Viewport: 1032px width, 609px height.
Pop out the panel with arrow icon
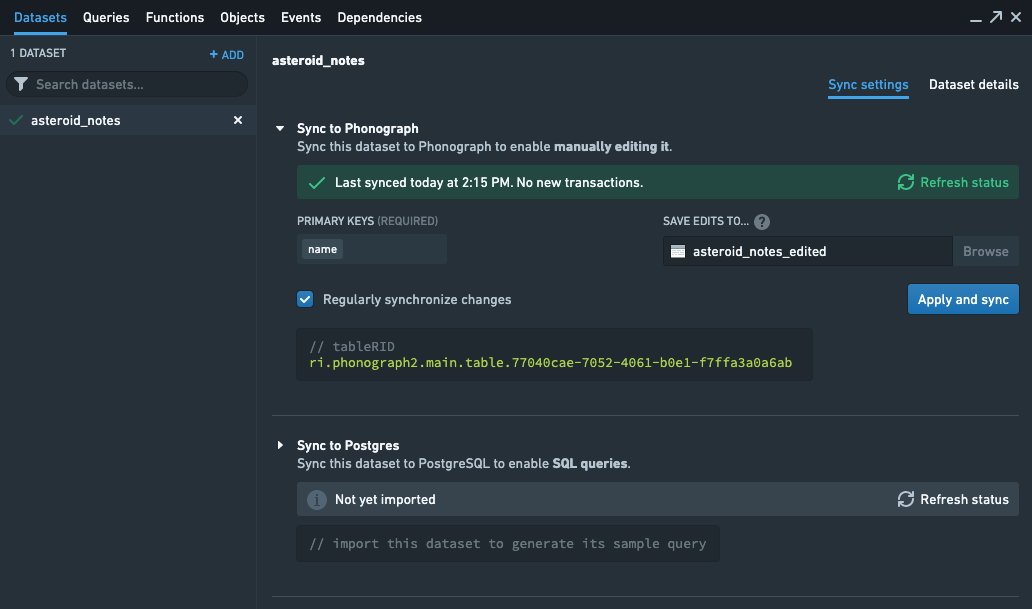(x=996, y=17)
